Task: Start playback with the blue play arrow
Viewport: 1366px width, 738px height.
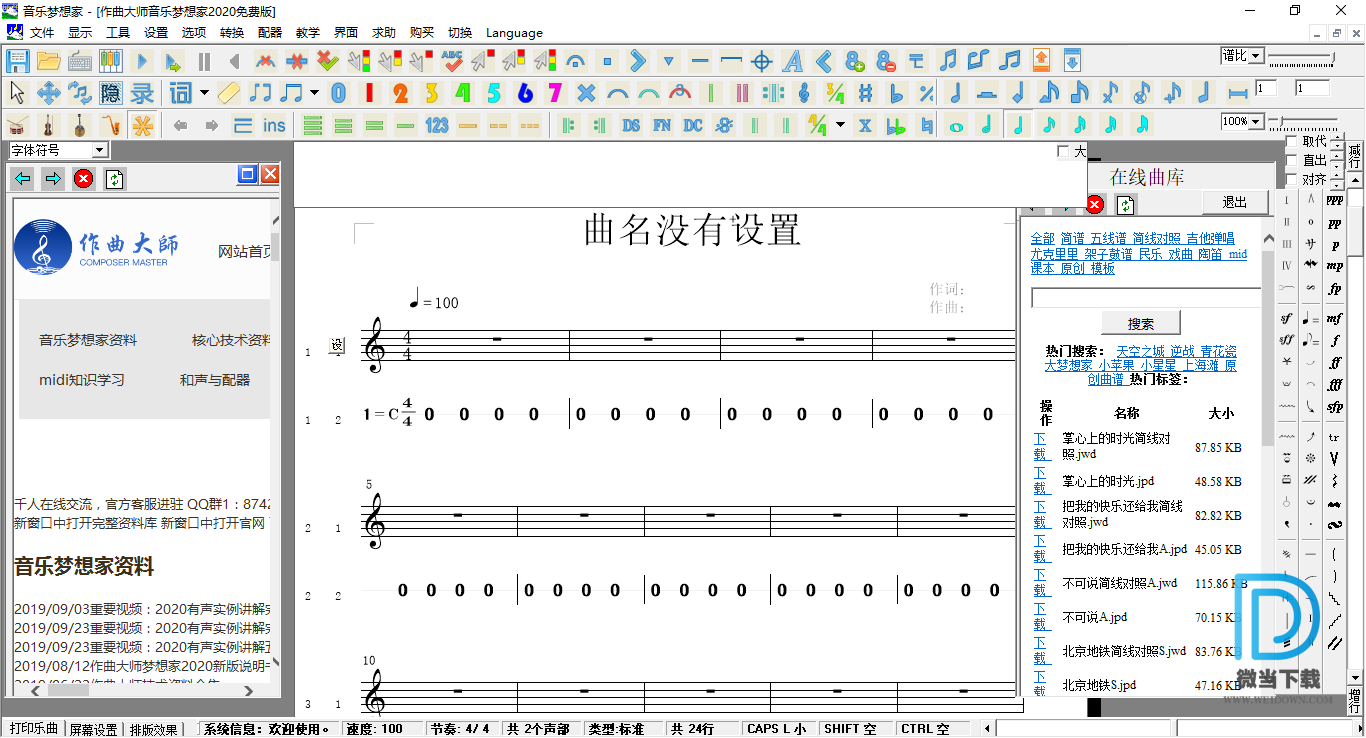Action: 142,61
